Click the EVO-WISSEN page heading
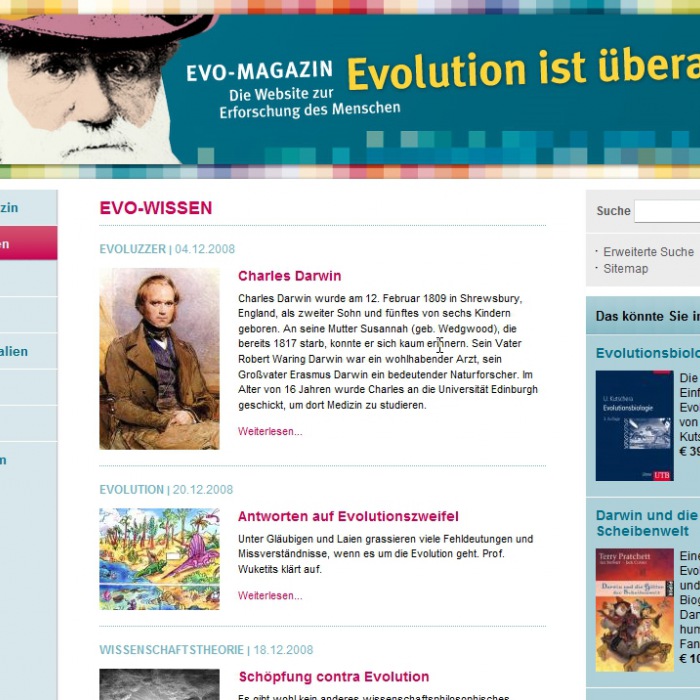This screenshot has width=700, height=700. [x=155, y=208]
